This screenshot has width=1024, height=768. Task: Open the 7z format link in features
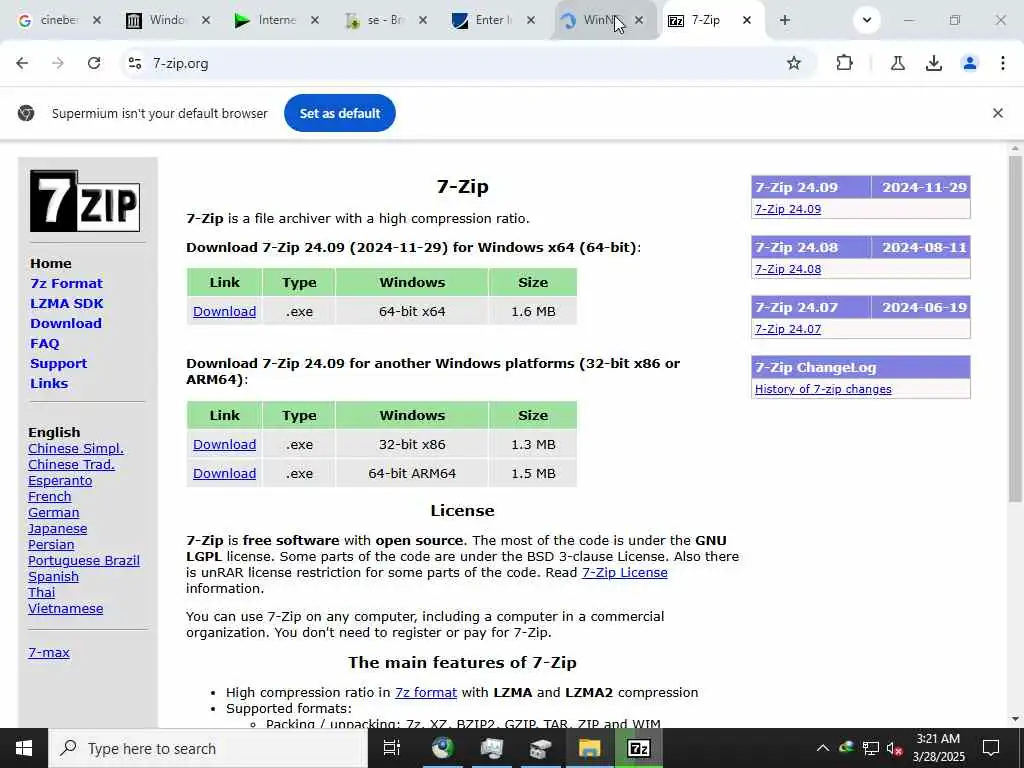coord(426,692)
